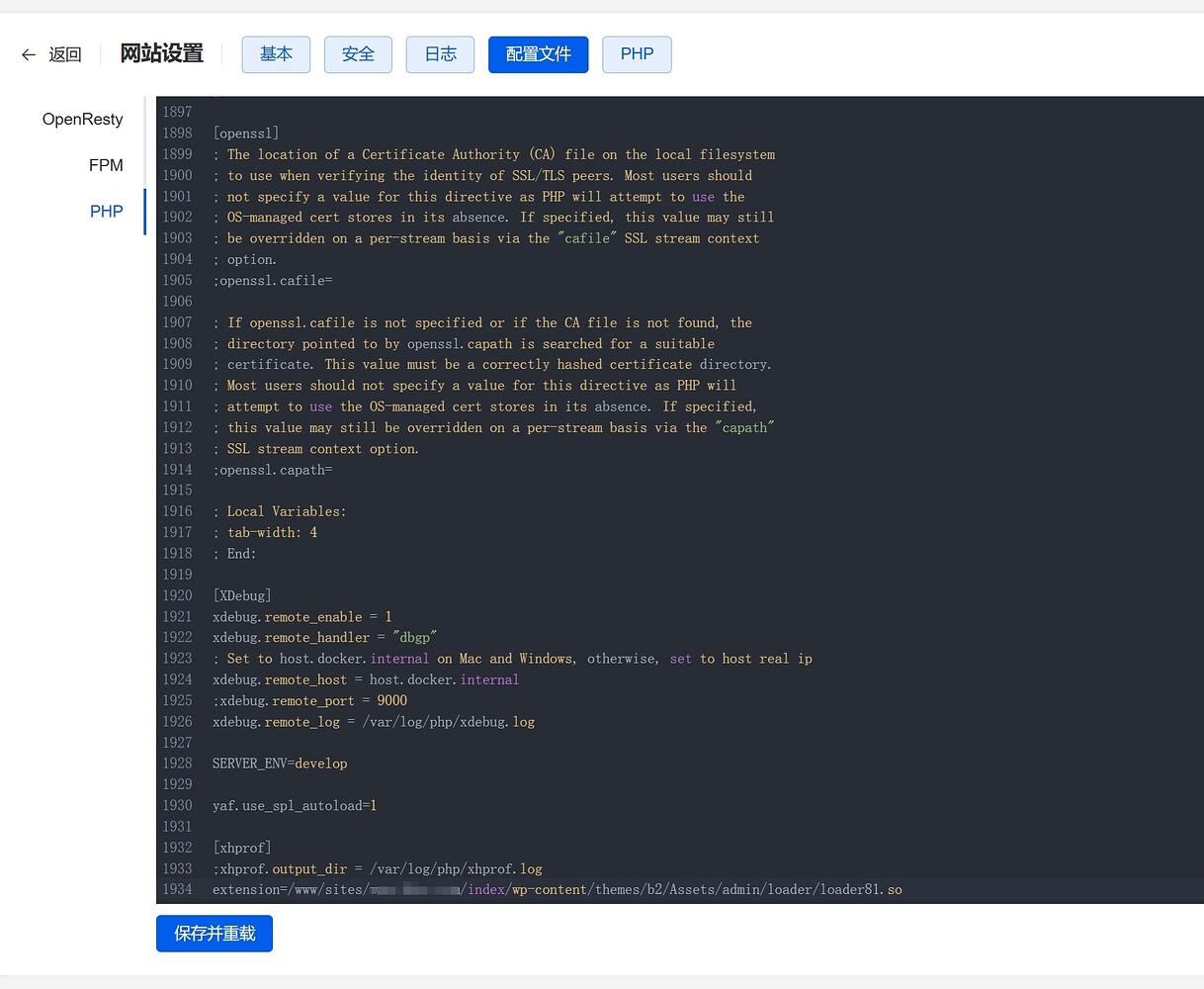The height and width of the screenshot is (989, 1204).
Task: Click line number 1897 in the editor
Action: tap(177, 111)
